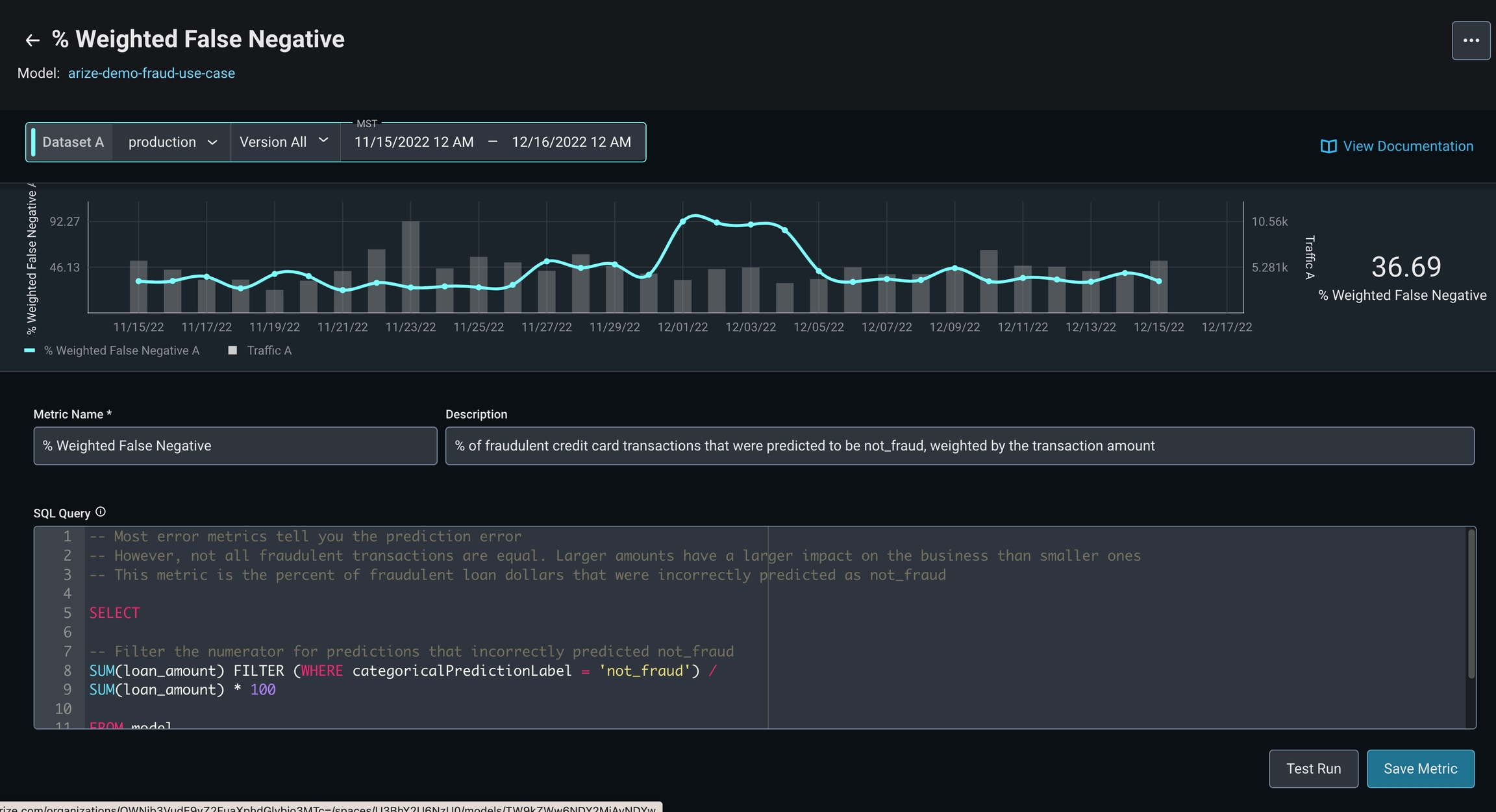Click into the Description text field
Viewport: 1496px width, 812px height.
tap(959, 446)
